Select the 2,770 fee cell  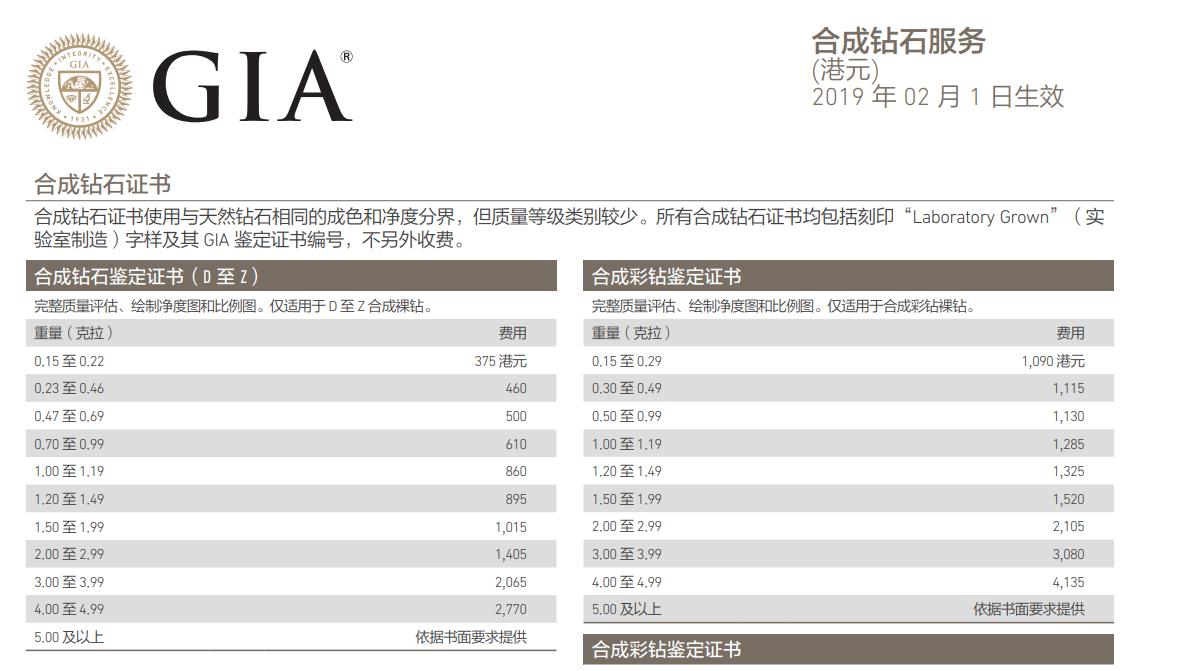click(511, 609)
